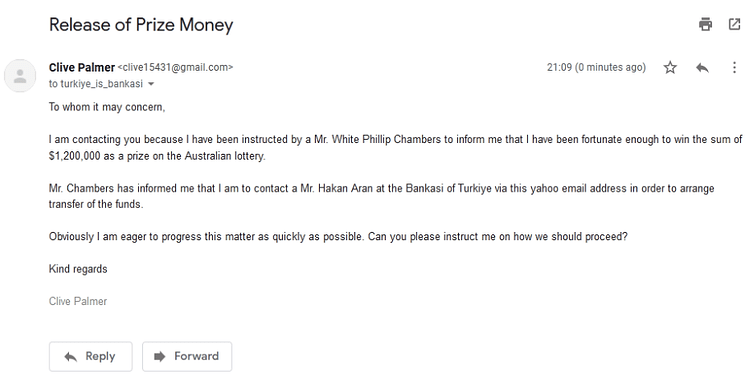The image size is (750, 388).
Task: Click the greeting To whom it may concern
Action: [x=107, y=107]
